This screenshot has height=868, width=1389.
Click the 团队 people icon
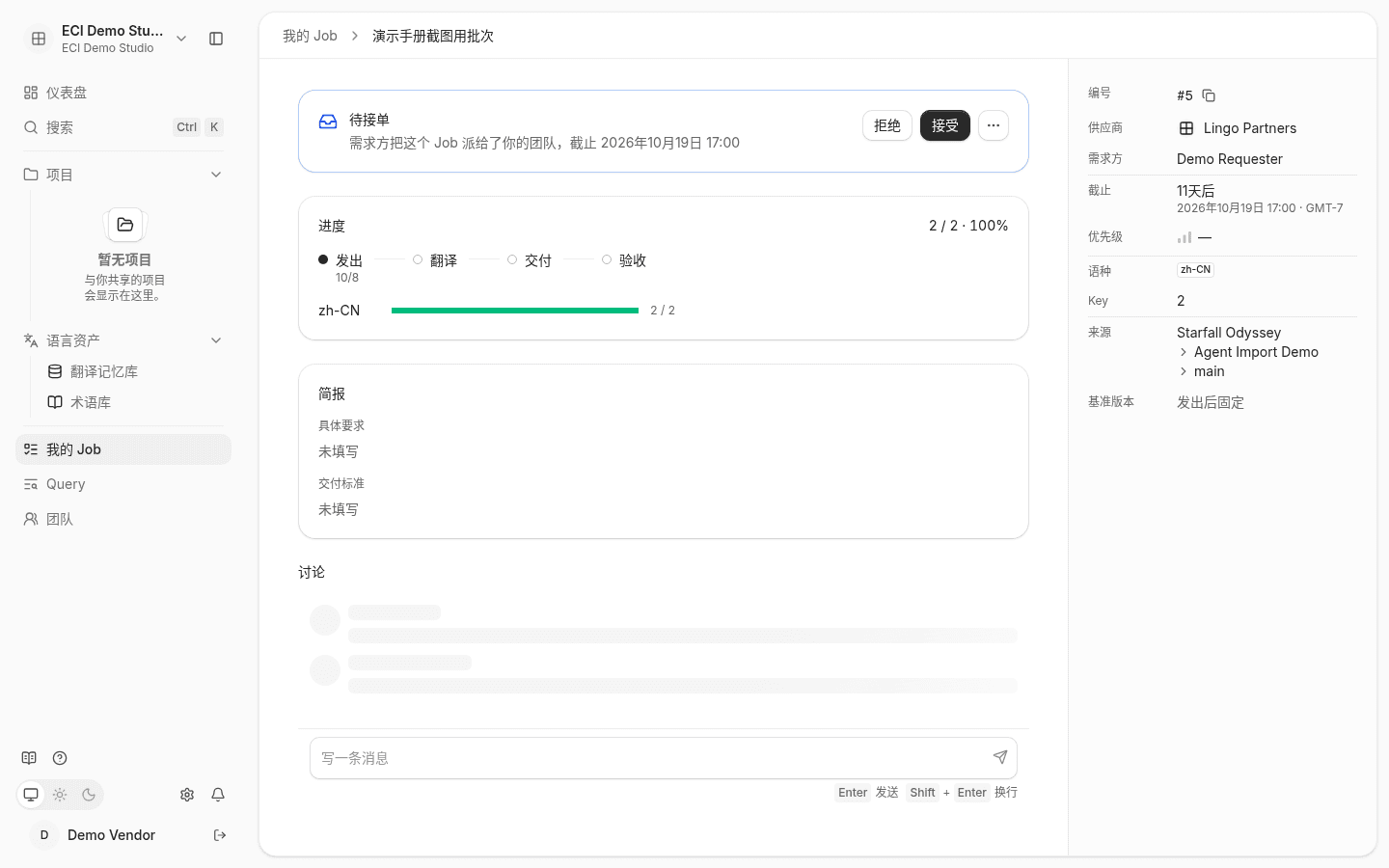point(31,519)
